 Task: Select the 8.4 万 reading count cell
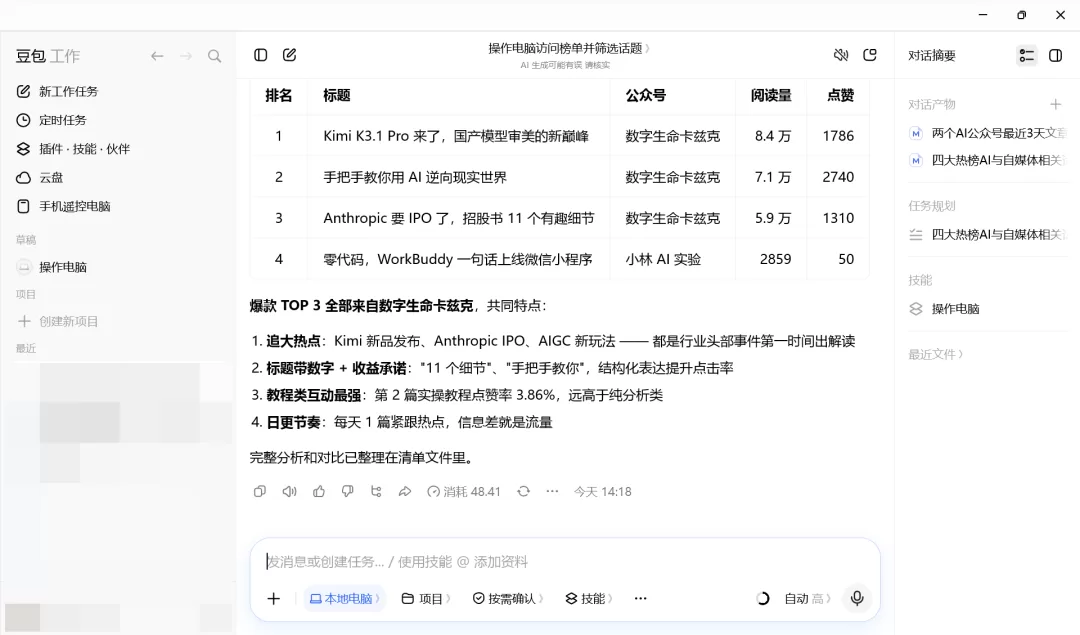[x=773, y=136]
